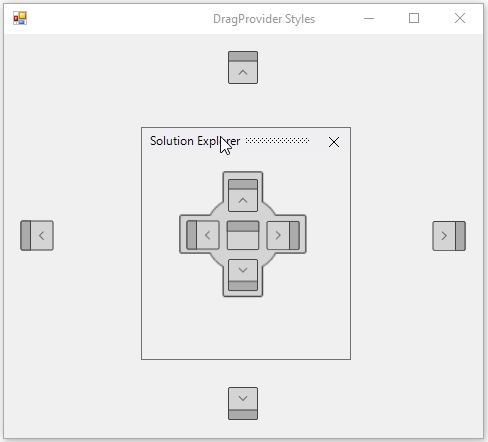The width and height of the screenshot is (488, 442).
Task: Select the inner dock-bottom guide in the cross
Action: coord(243,275)
